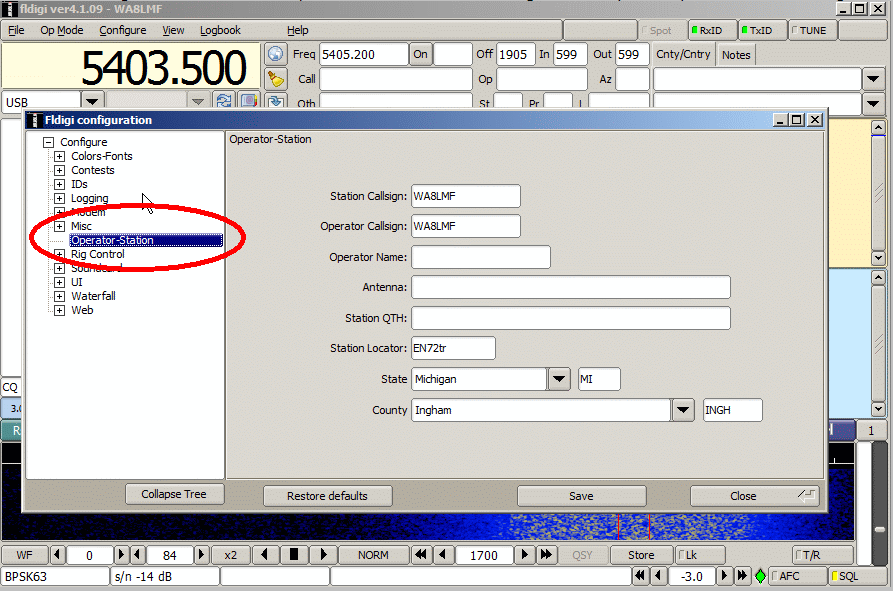Click the Close button in the configuration dialog
The height and width of the screenshot is (591, 893).
pyautogui.click(x=755, y=496)
